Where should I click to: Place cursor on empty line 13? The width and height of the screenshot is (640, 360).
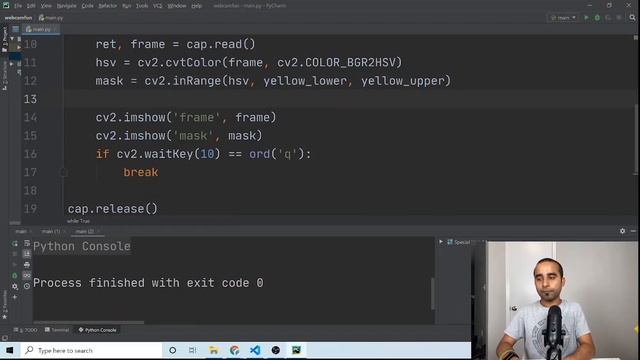click(350, 99)
